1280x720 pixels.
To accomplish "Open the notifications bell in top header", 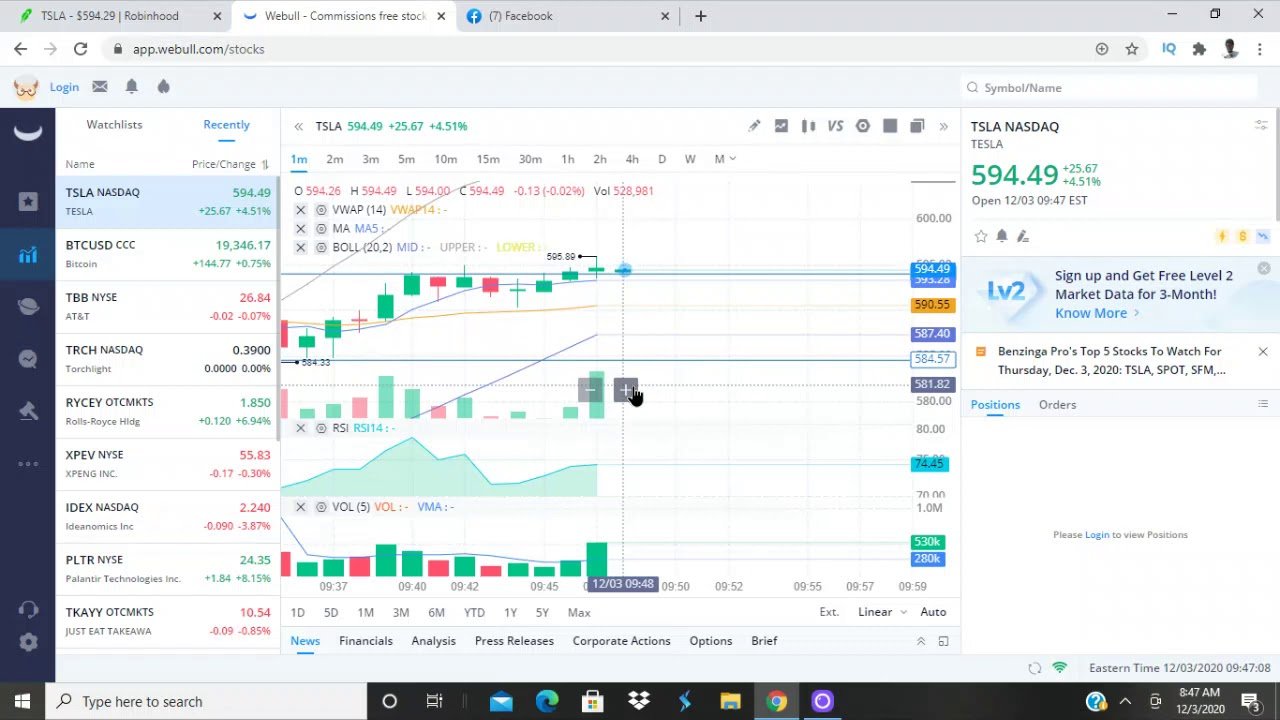I will 131,87.
